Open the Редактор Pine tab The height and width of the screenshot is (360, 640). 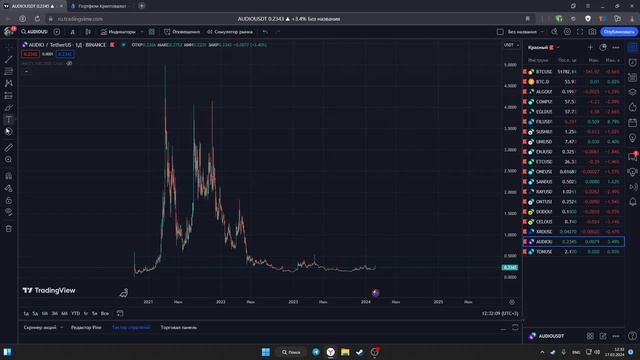pyautogui.click(x=86, y=327)
